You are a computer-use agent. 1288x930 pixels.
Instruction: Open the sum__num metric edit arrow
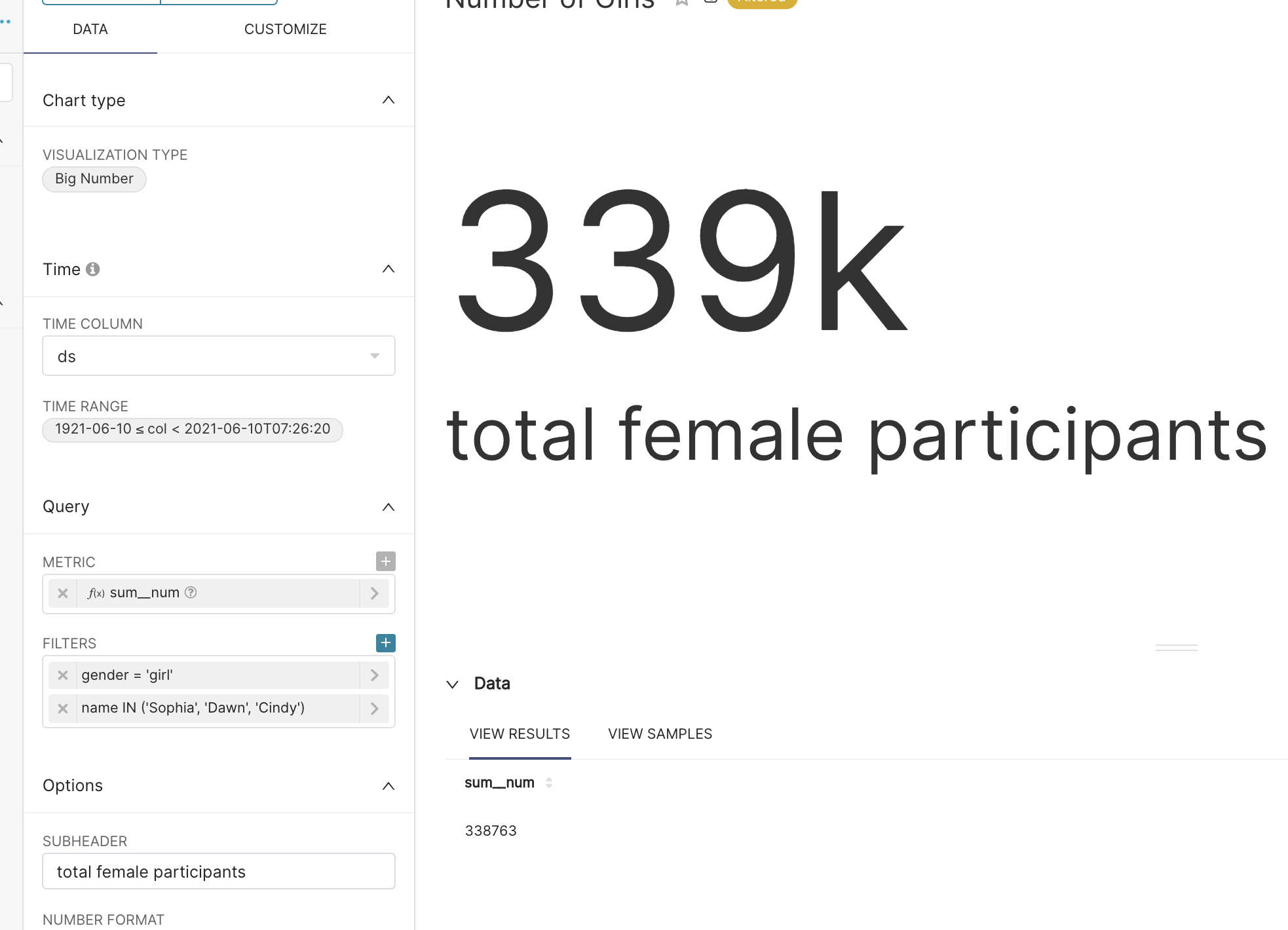click(x=374, y=593)
